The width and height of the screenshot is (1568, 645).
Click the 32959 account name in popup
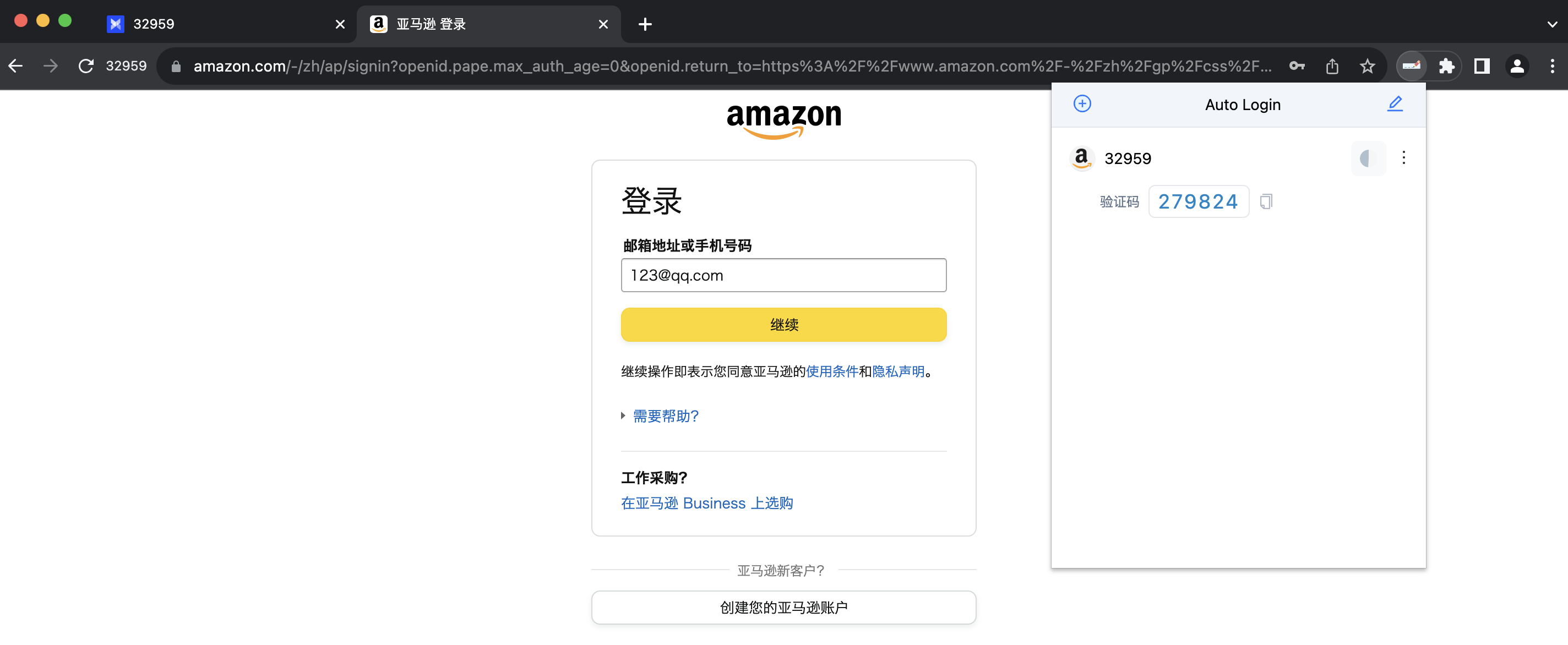point(1128,158)
